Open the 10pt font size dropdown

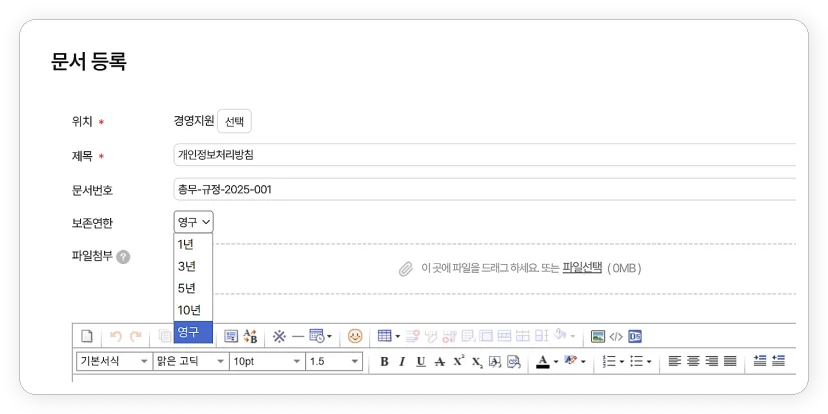(267, 362)
